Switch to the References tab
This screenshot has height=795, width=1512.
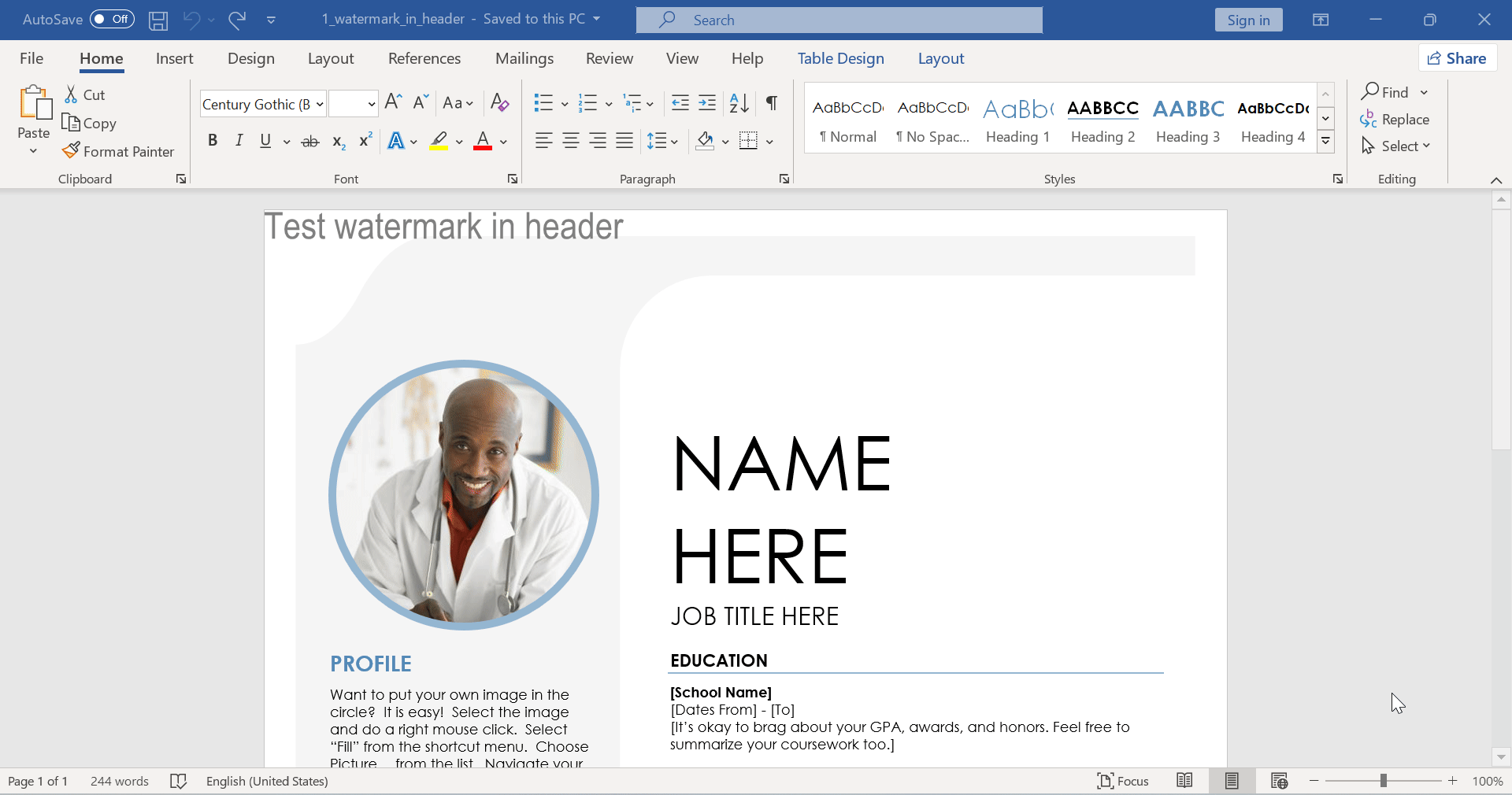pos(424,57)
